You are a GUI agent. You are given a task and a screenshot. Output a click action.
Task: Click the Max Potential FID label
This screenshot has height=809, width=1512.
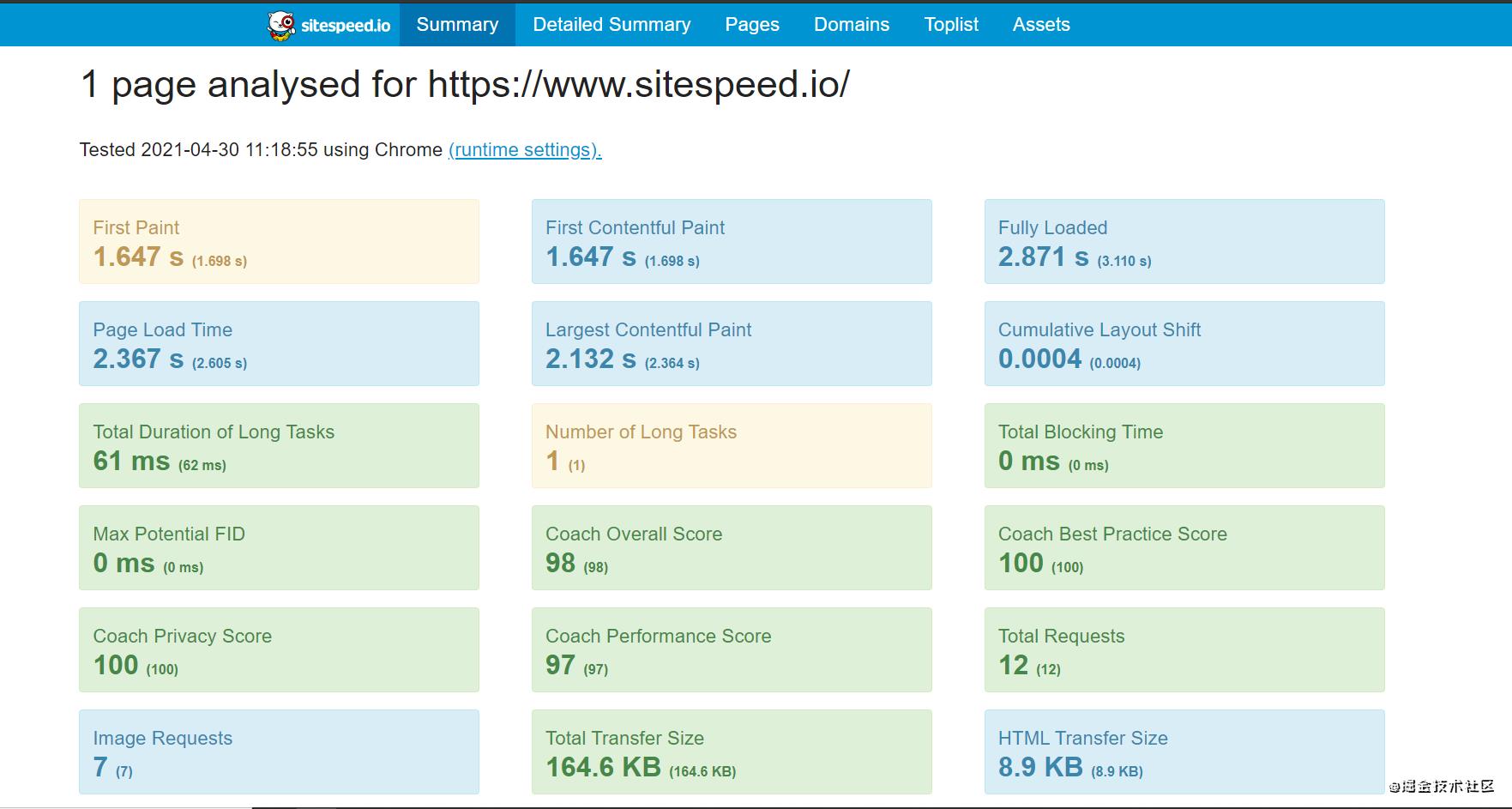tap(169, 534)
